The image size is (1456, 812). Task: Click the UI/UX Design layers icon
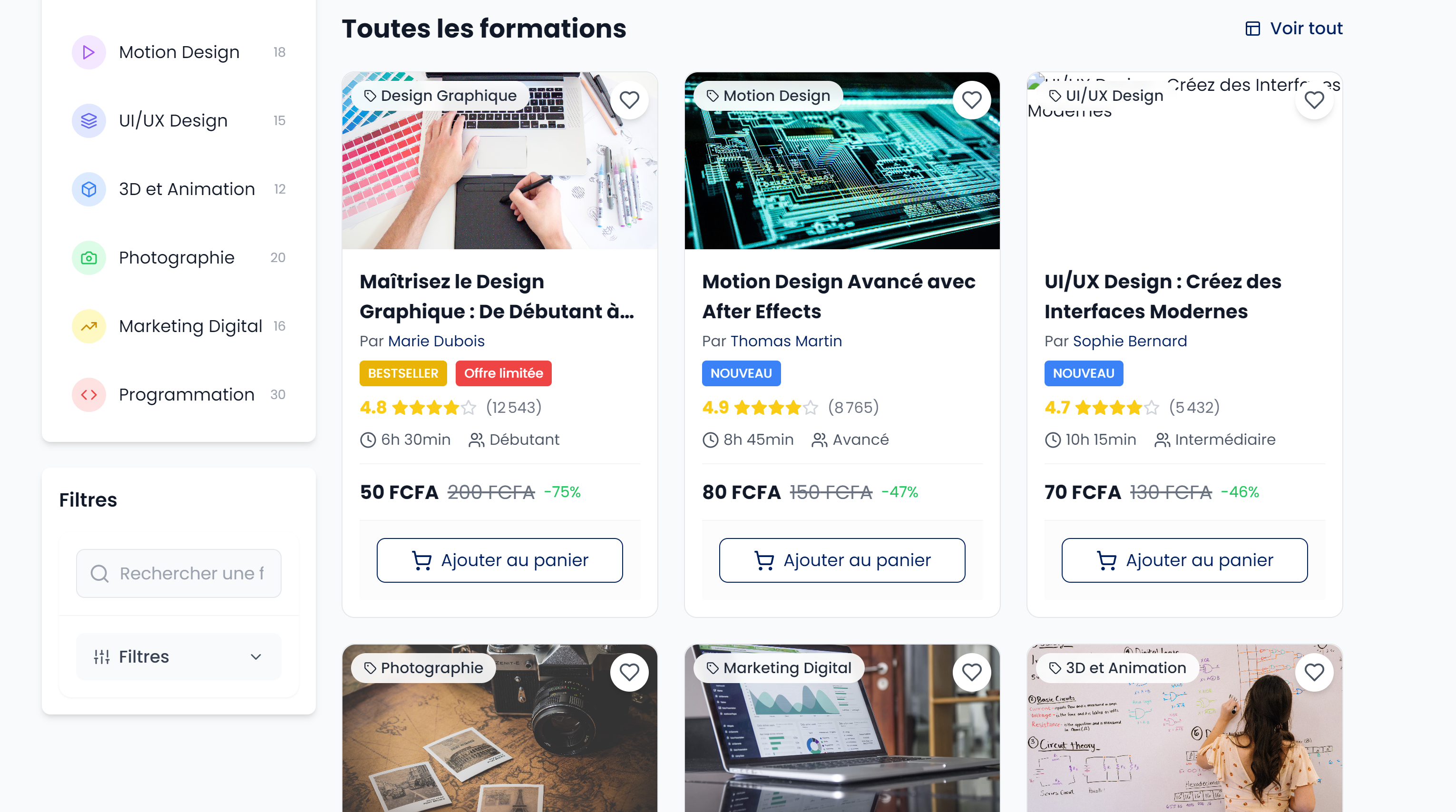tap(89, 120)
